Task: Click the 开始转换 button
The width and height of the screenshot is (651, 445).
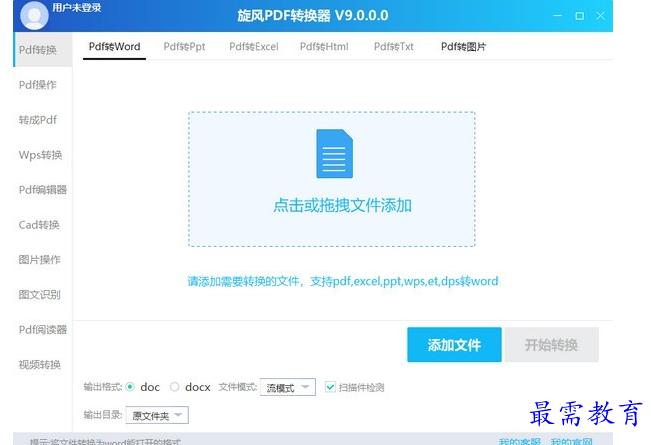Action: 551,345
